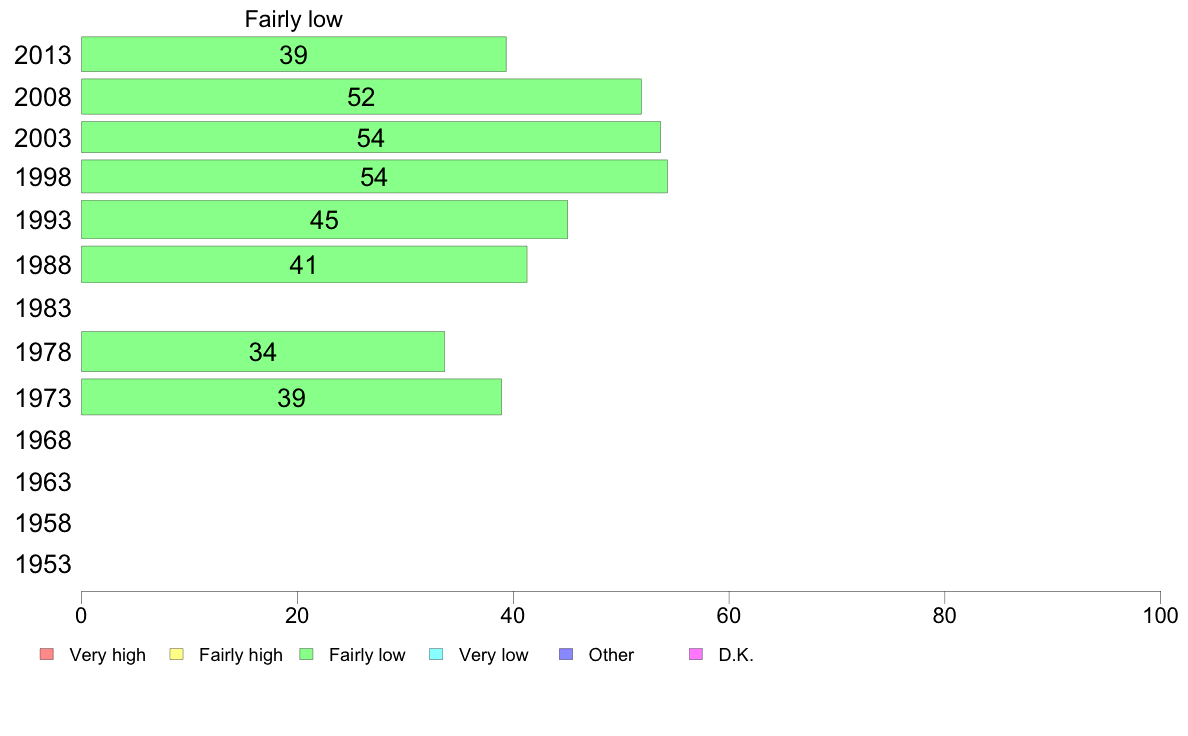This screenshot has height=736, width=1188.
Task: Select the 2008 bar showing 52
Action: pyautogui.click(x=360, y=97)
